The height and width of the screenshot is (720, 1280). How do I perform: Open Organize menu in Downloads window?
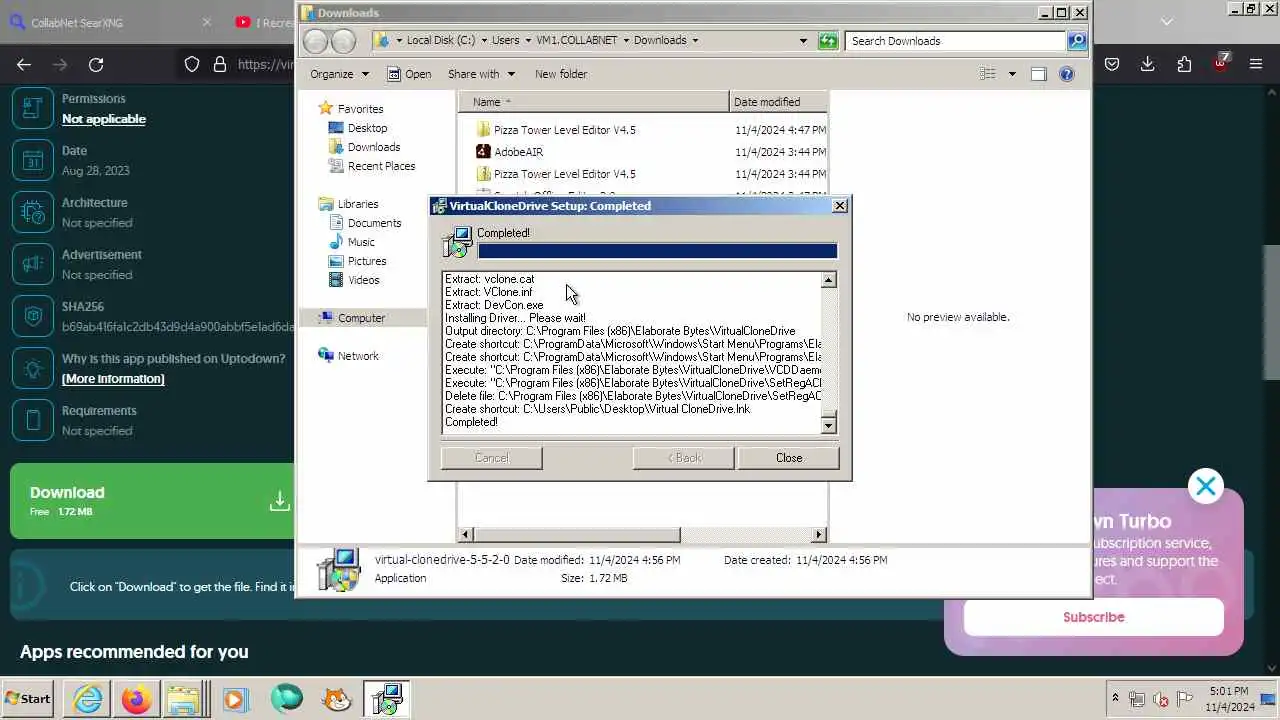339,74
